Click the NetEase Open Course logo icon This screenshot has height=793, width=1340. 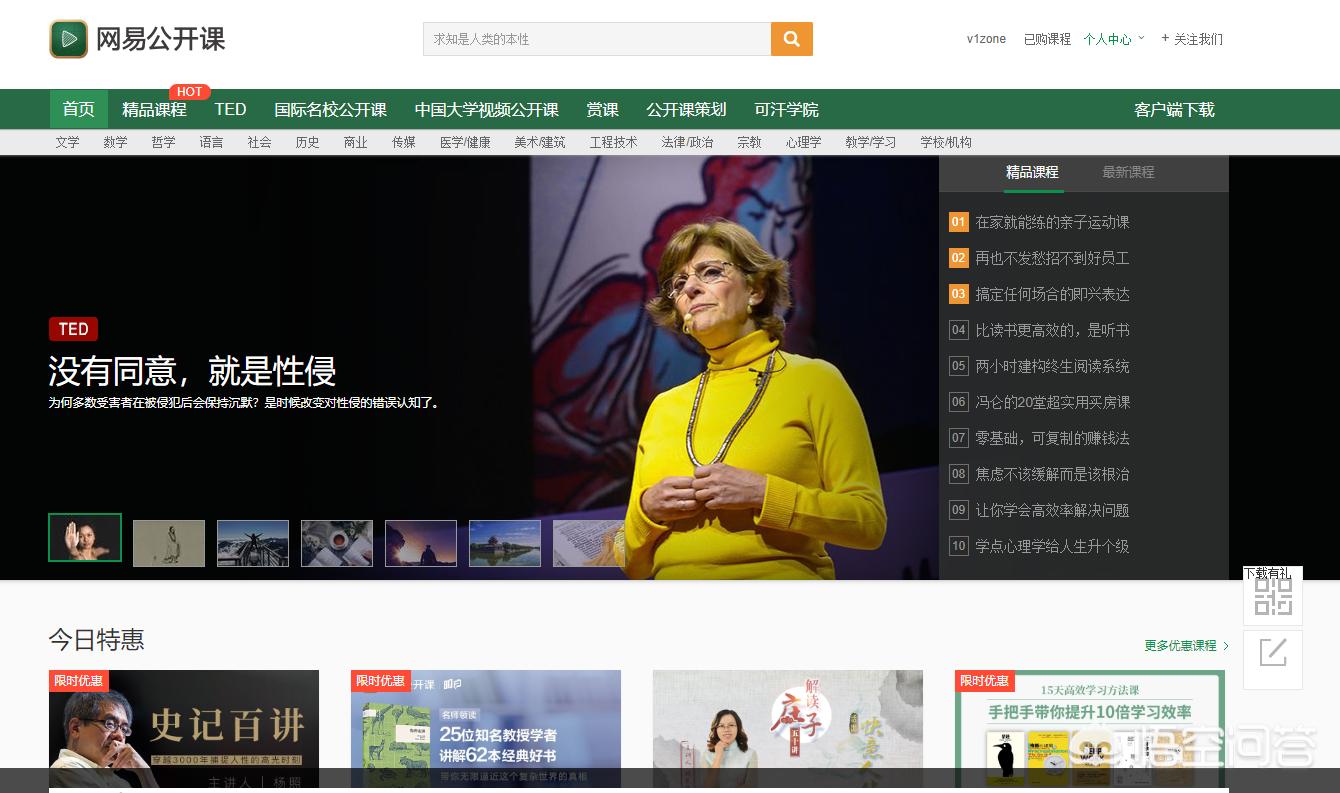pyautogui.click(x=69, y=39)
